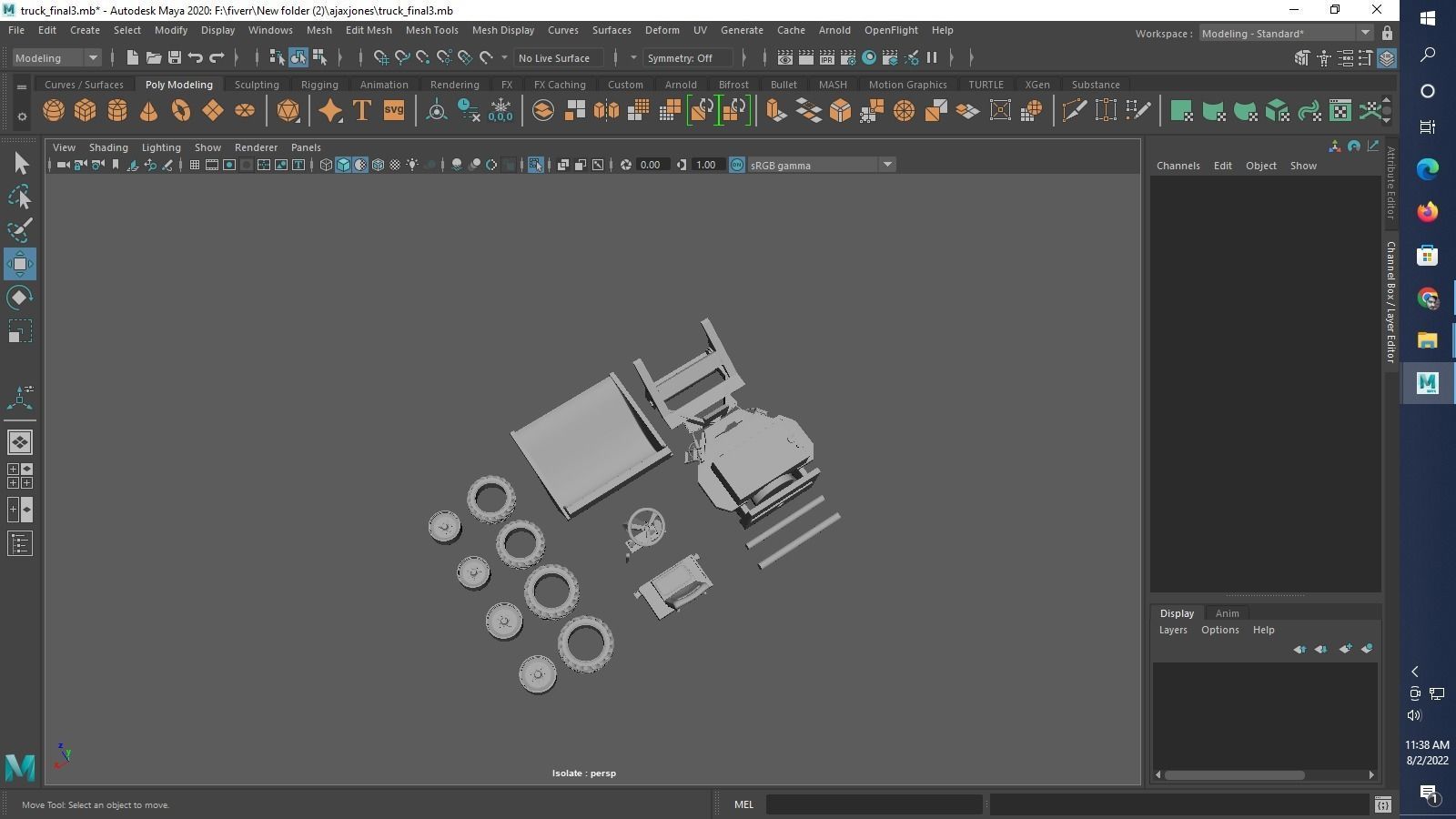The width and height of the screenshot is (1456, 819).
Task: Click the Outliner layout icon in toolbox
Action: pos(20,544)
